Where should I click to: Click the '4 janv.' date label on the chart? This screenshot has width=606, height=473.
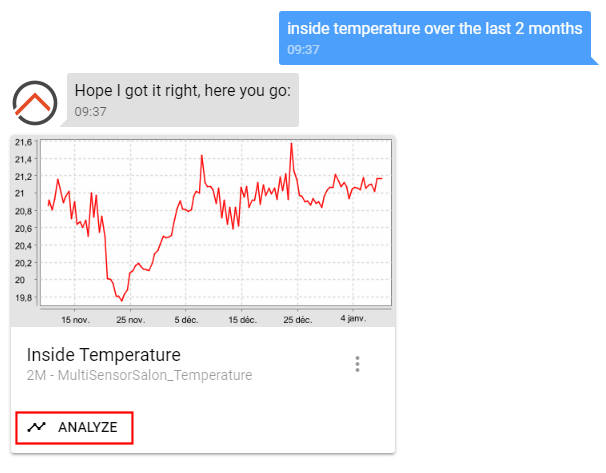click(351, 320)
